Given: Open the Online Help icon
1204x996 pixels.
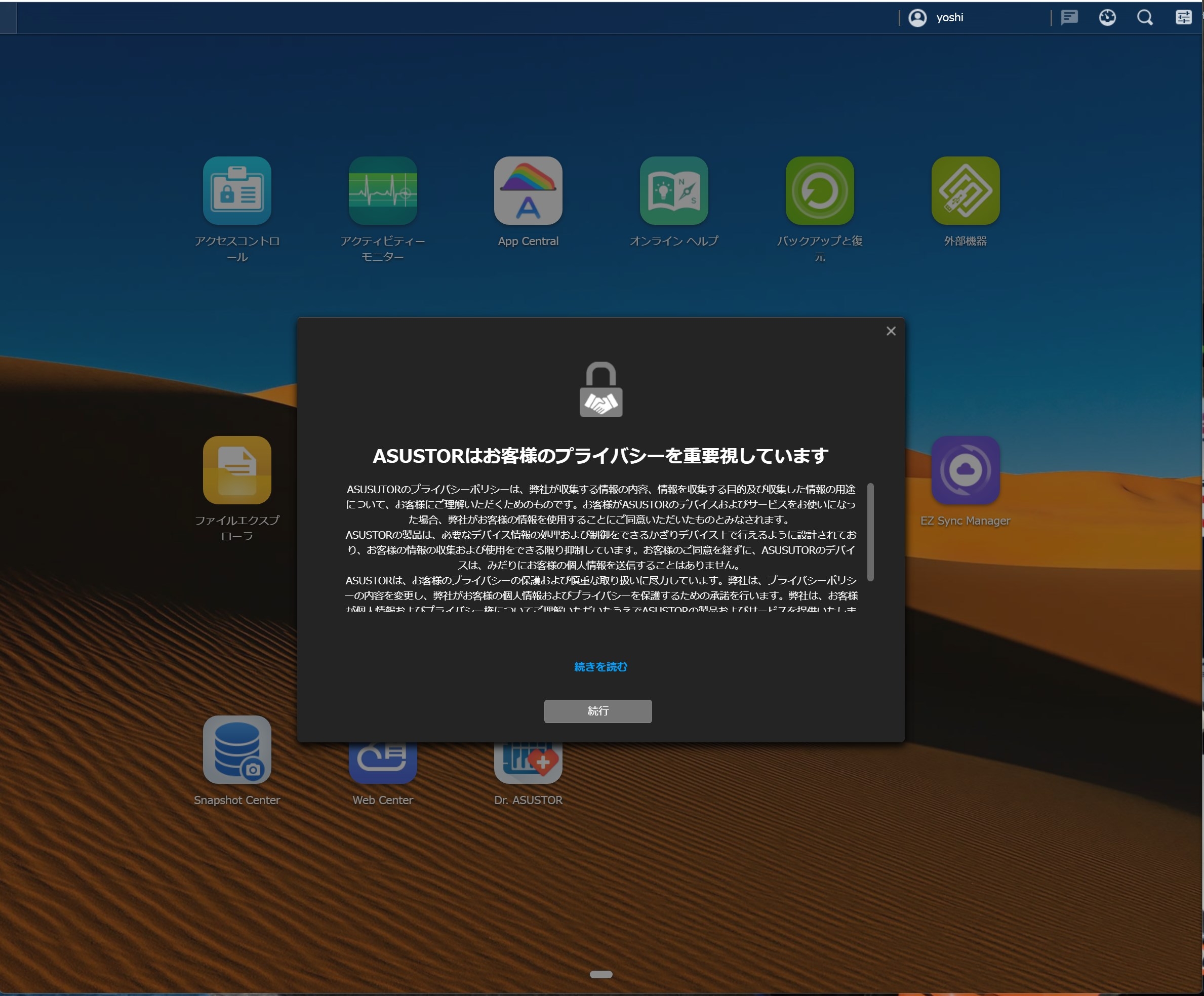Looking at the screenshot, I should pyautogui.click(x=674, y=191).
